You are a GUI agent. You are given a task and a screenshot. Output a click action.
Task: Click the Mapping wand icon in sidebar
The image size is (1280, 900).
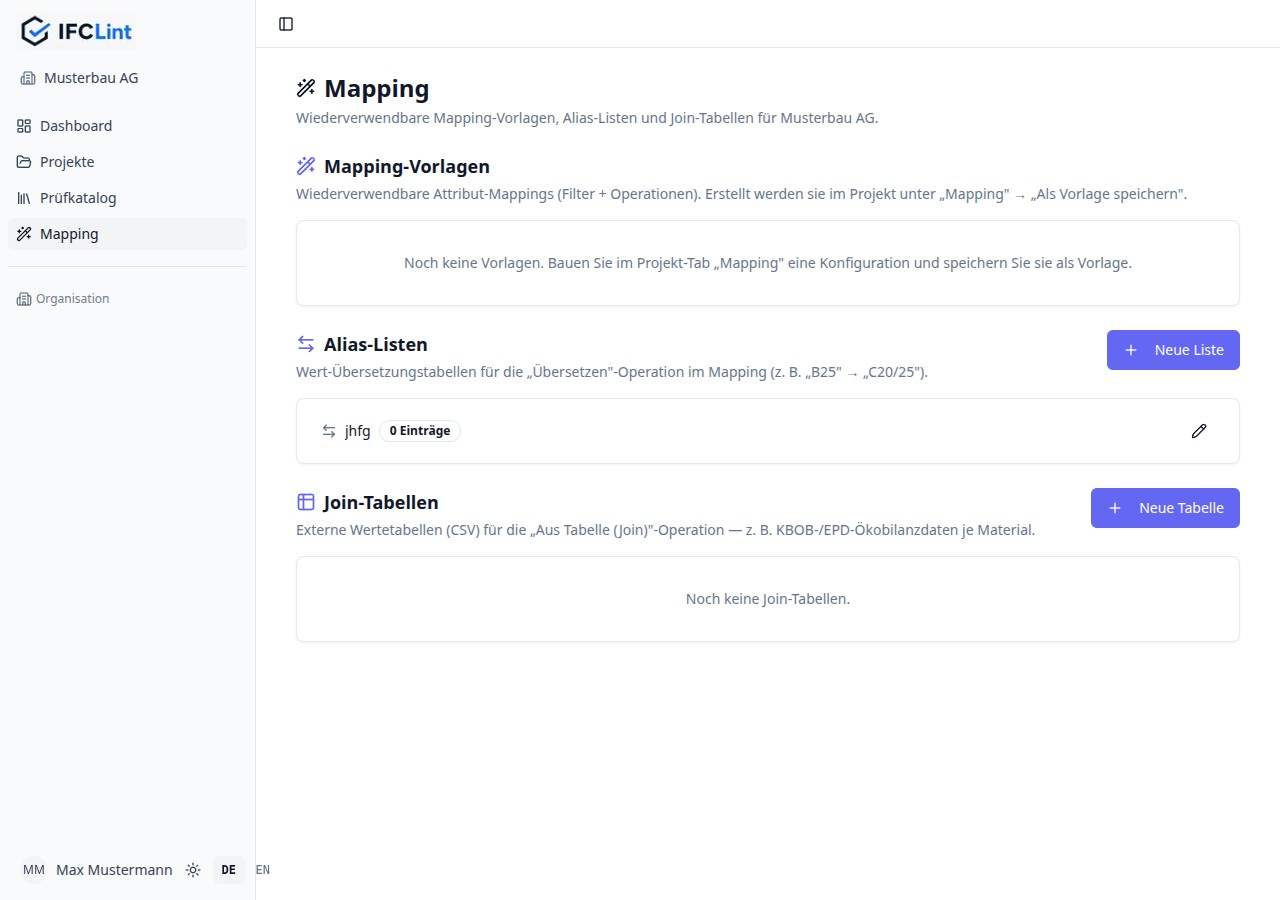24,234
